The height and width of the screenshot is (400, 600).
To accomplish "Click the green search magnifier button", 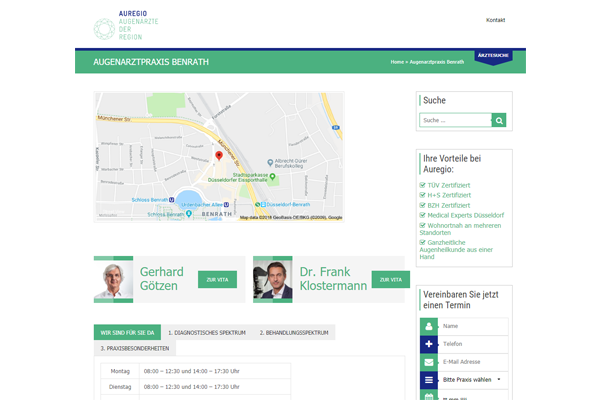I will (x=499, y=120).
